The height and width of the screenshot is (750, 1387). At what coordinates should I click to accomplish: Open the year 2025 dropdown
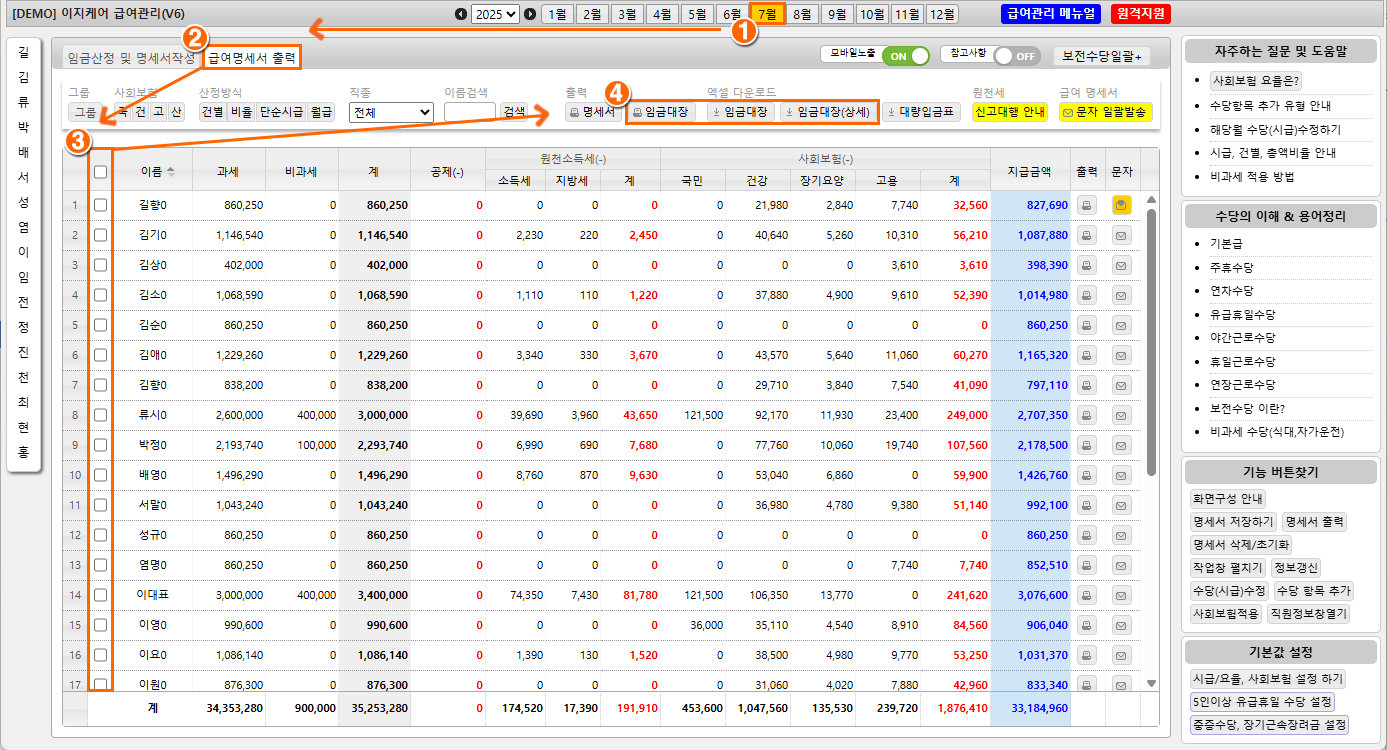(x=495, y=14)
